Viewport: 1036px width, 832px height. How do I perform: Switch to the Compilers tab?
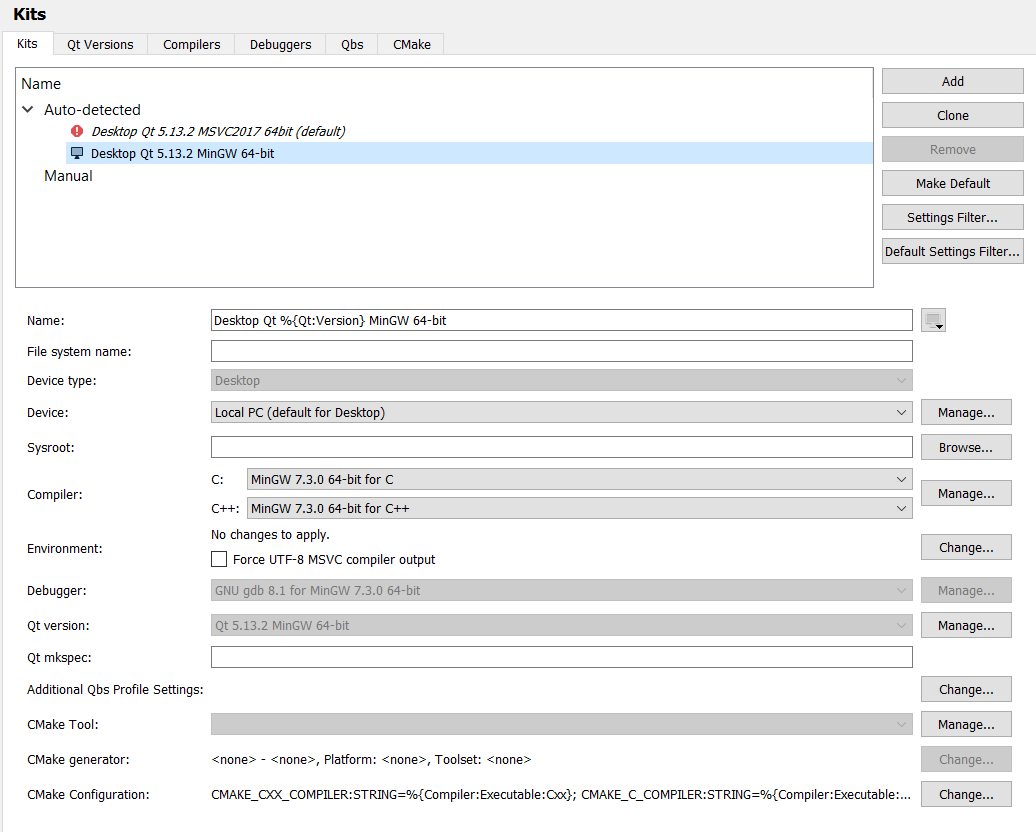coord(192,44)
